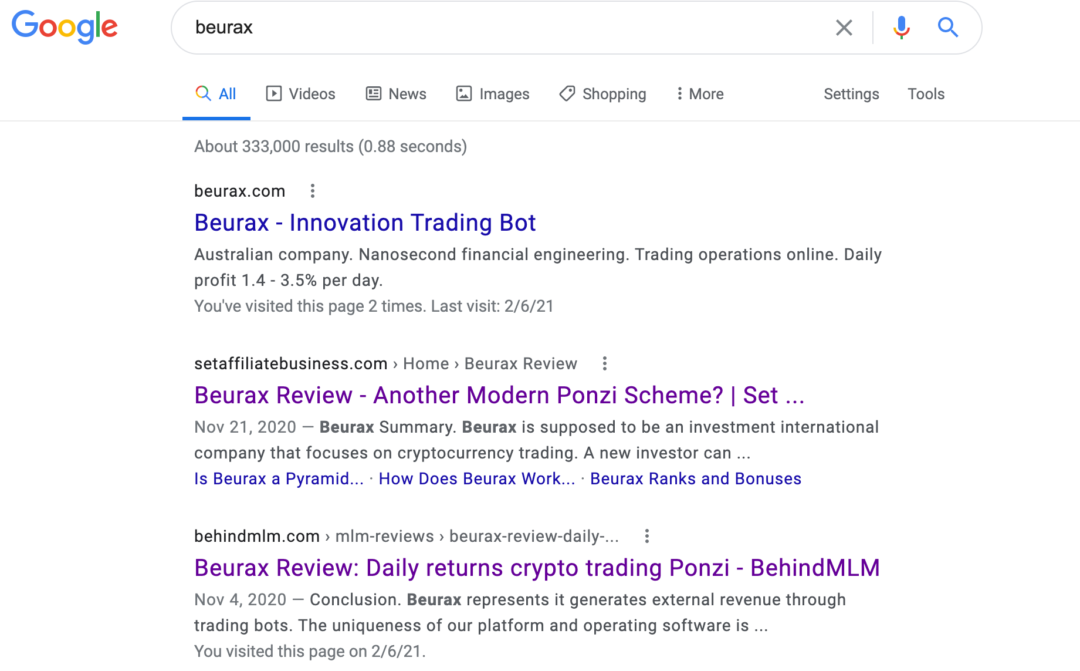Open the three-dot menu for setaffiliatebusiness.com result
This screenshot has height=671, width=1080.
pos(605,363)
